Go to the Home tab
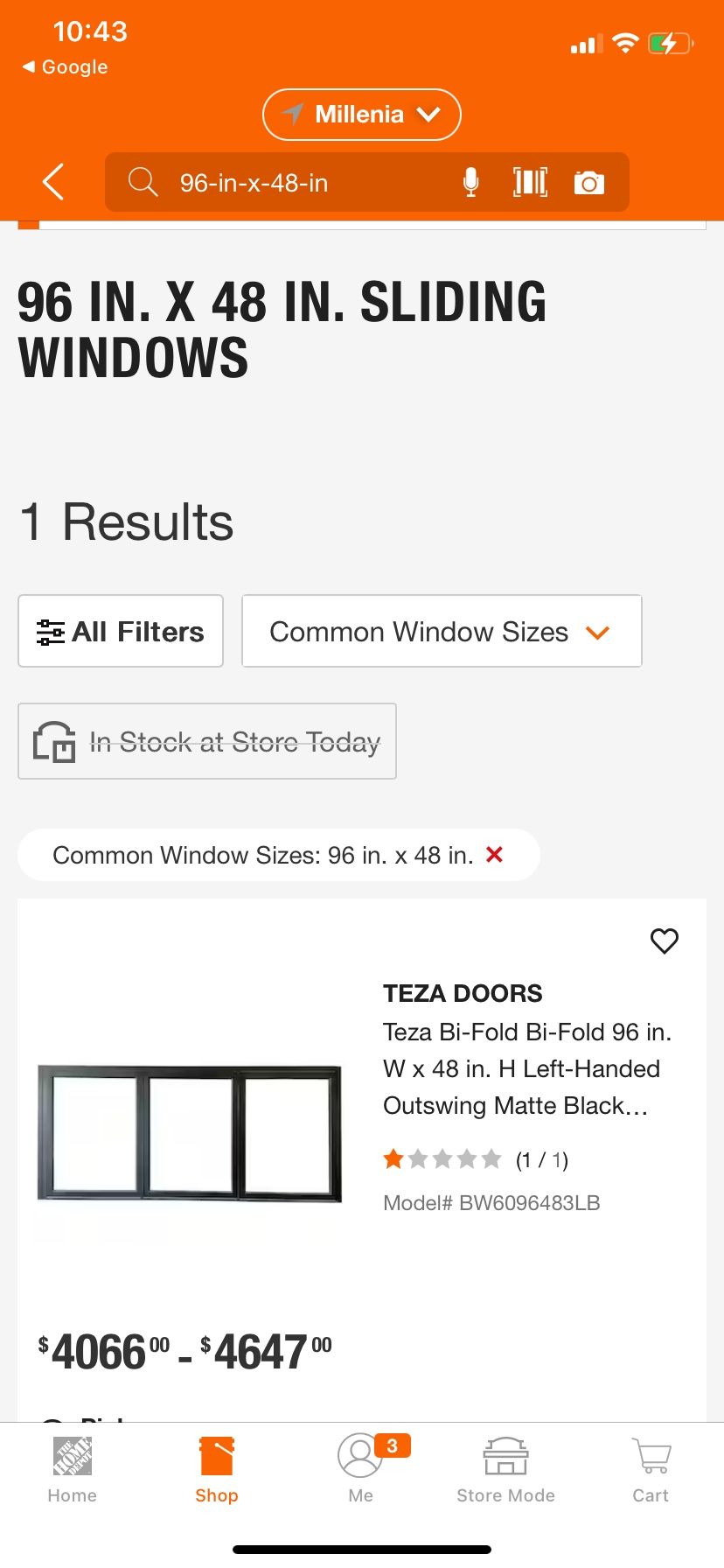724x1568 pixels. tap(72, 1469)
